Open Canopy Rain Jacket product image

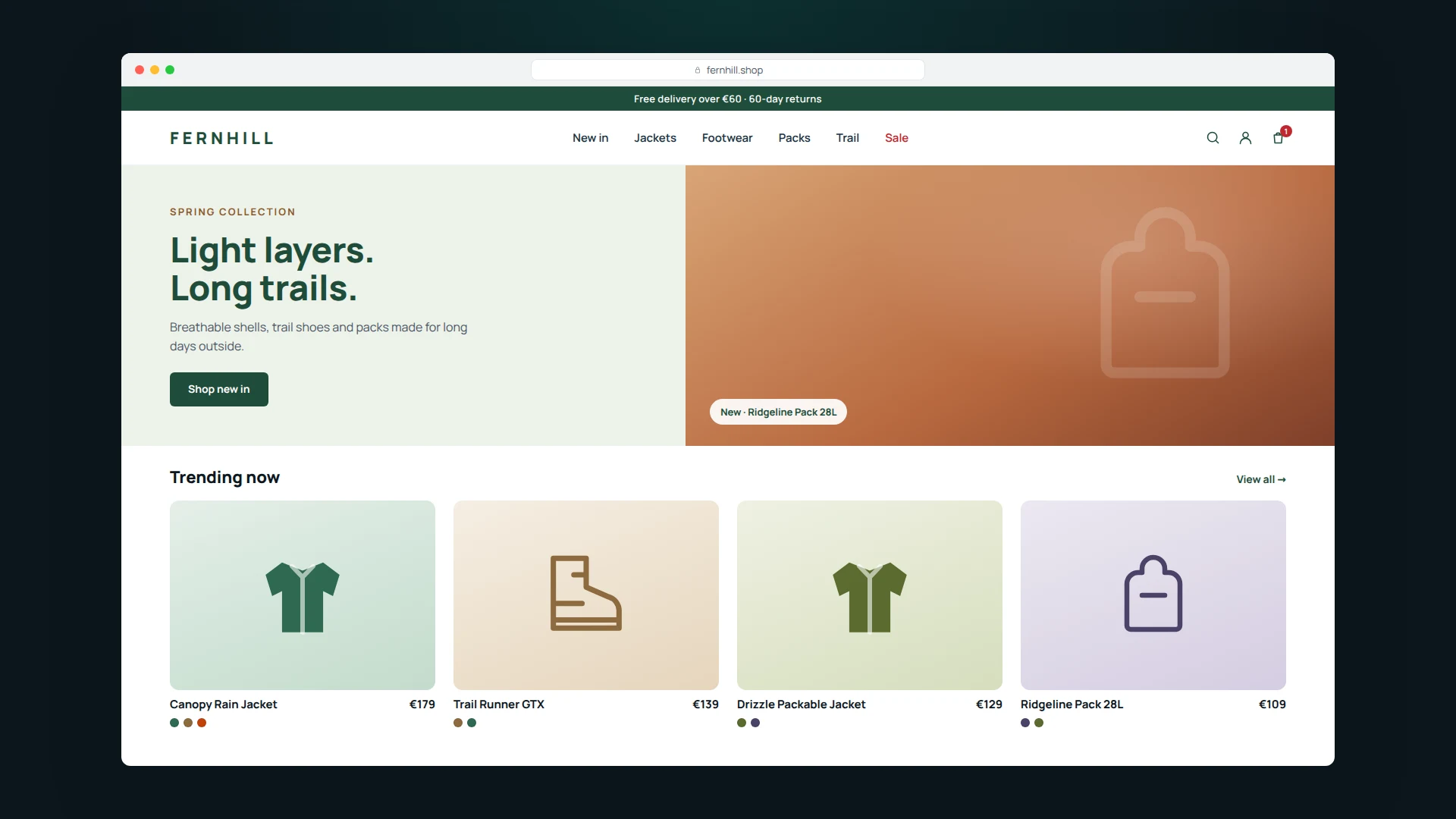point(303,595)
